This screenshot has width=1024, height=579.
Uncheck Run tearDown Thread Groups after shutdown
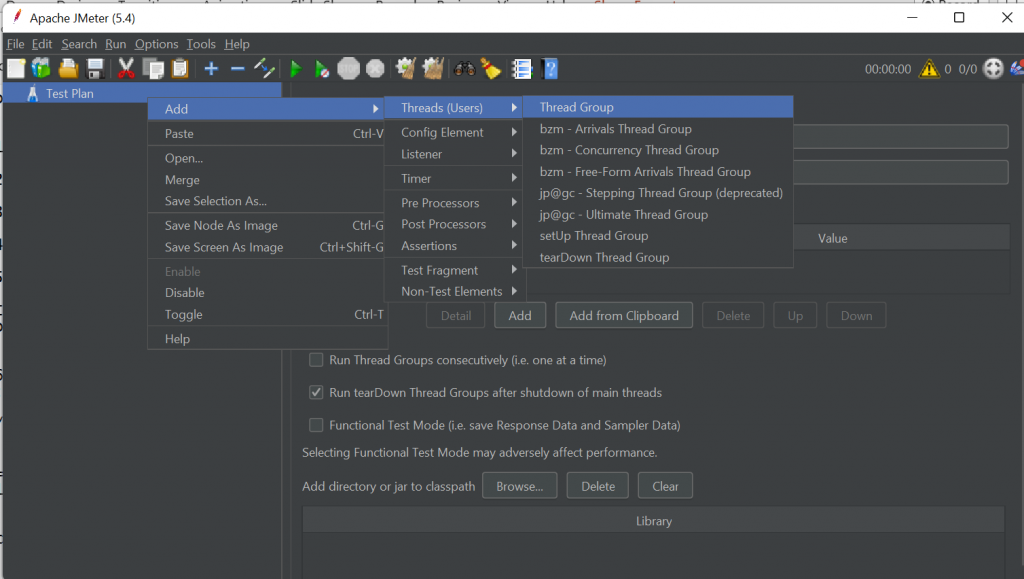(316, 393)
